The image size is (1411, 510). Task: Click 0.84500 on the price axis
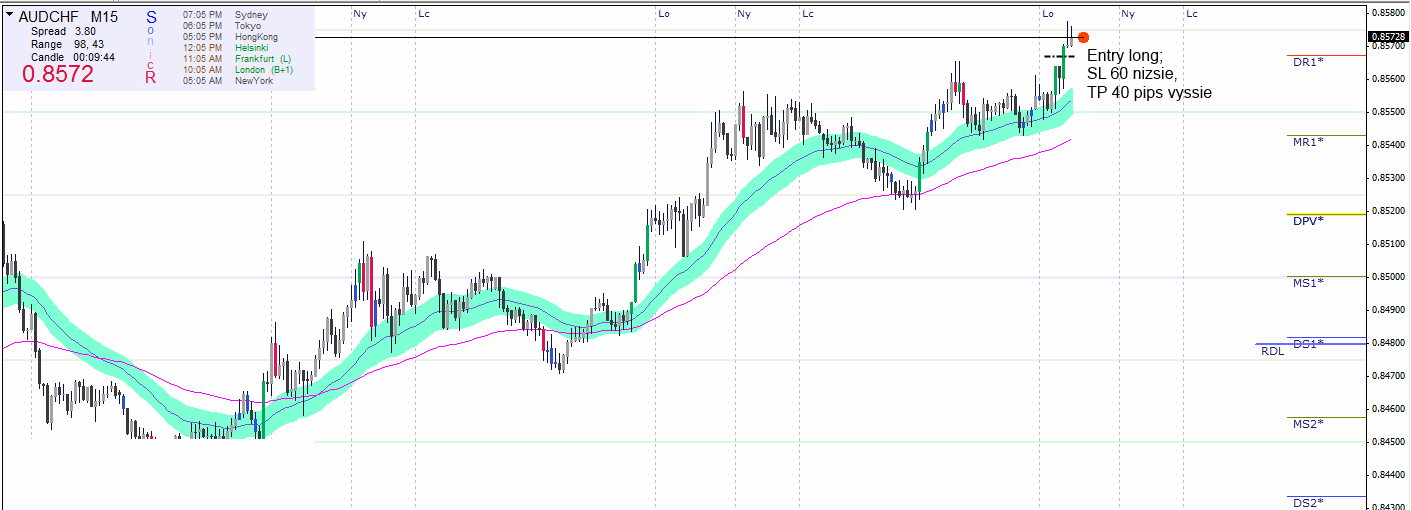pyautogui.click(x=1387, y=442)
